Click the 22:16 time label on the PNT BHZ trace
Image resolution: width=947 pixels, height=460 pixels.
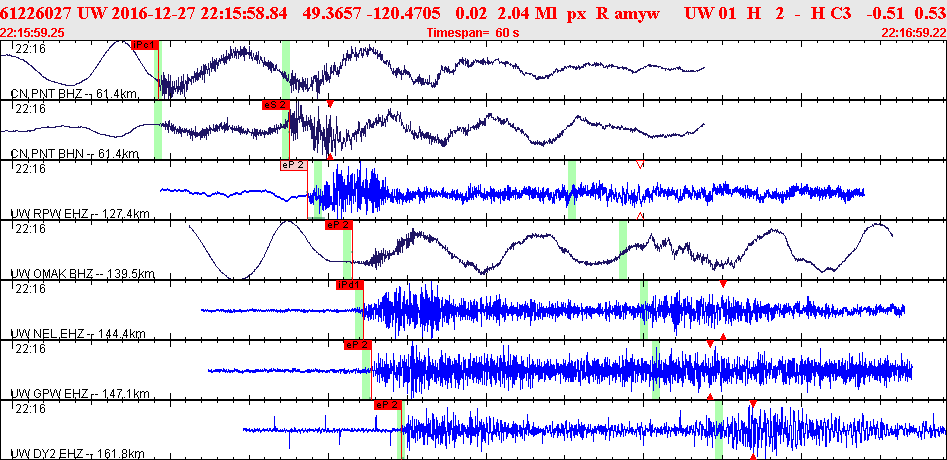[30, 48]
